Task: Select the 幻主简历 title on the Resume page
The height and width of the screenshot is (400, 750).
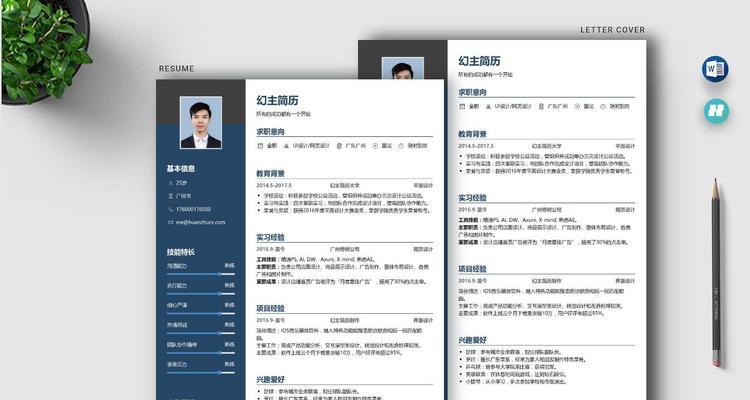Action: pos(277,100)
